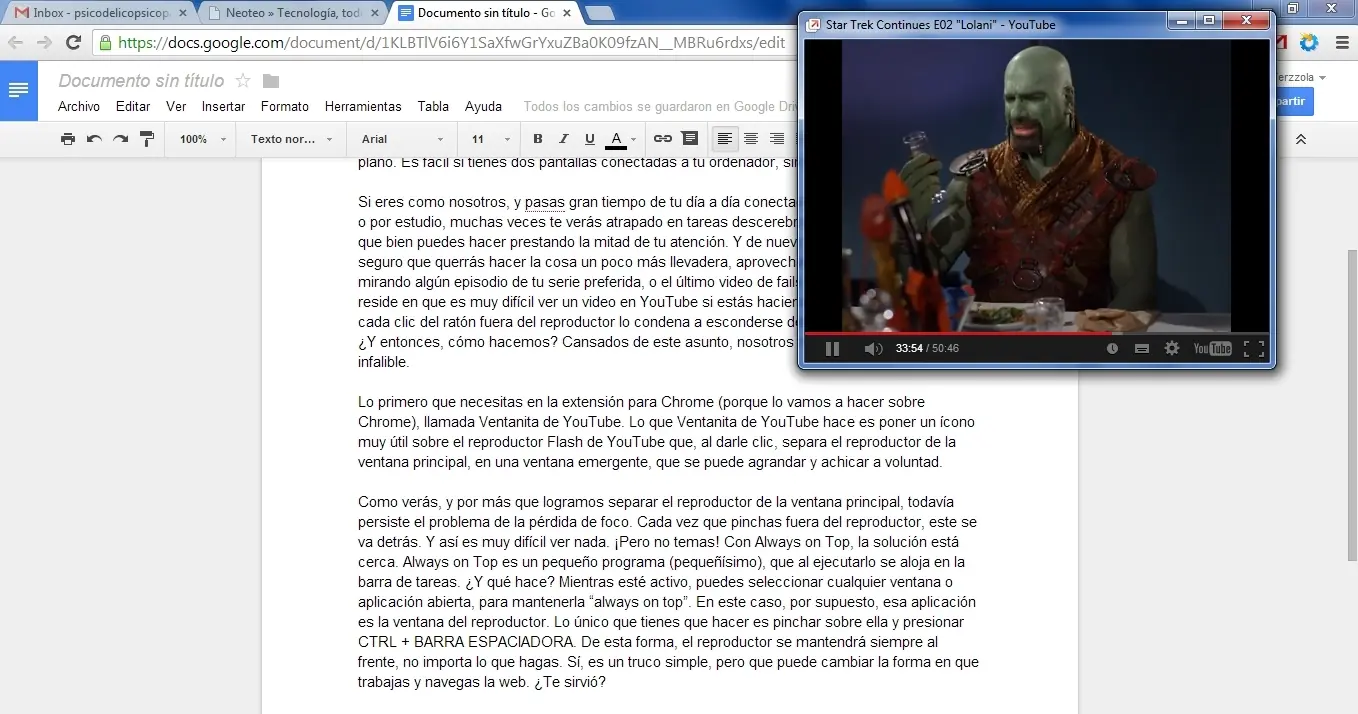
Task: Align text to the right
Action: pyautogui.click(x=777, y=139)
